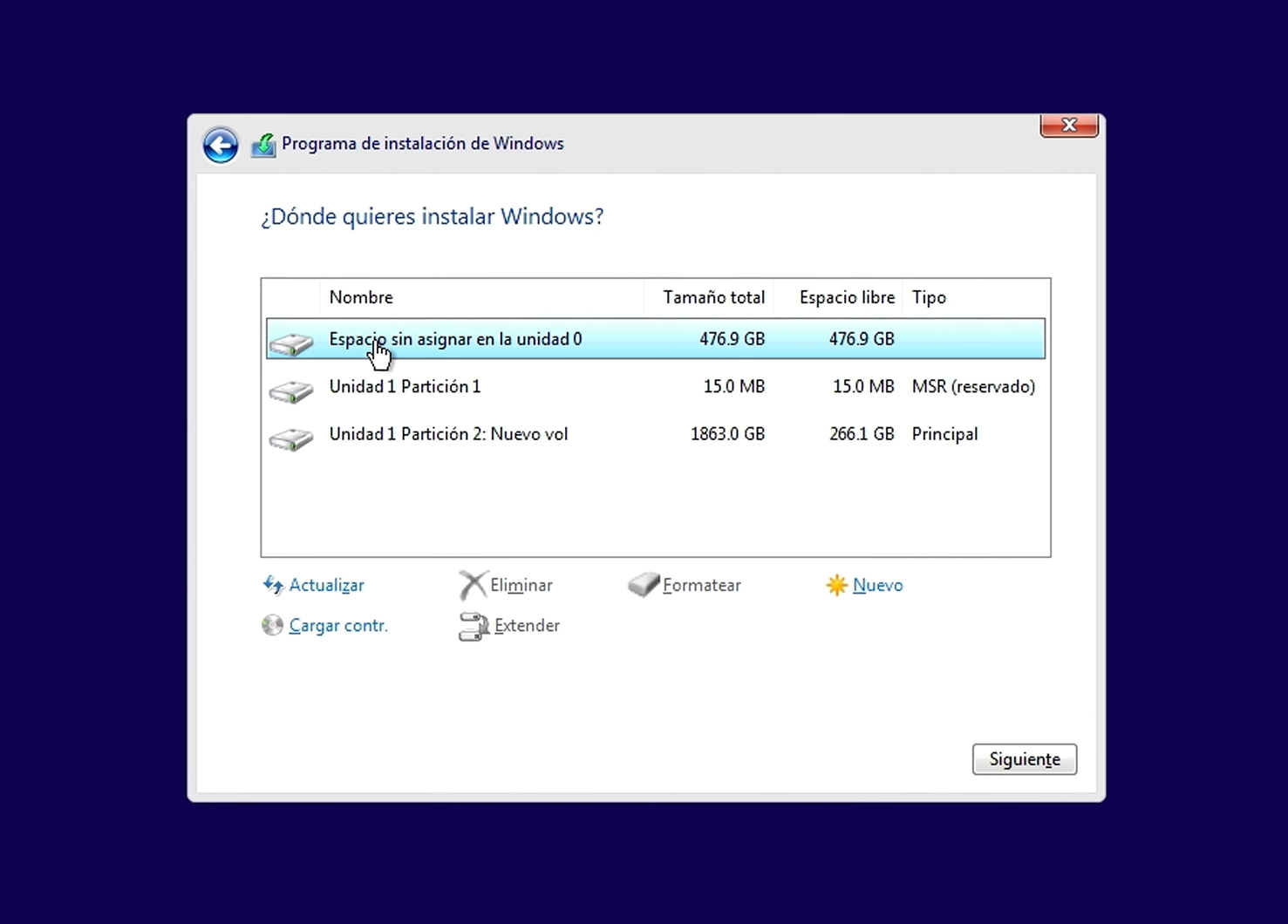Sort by the Nombre column header
The width and height of the screenshot is (1288, 924).
coord(481,297)
